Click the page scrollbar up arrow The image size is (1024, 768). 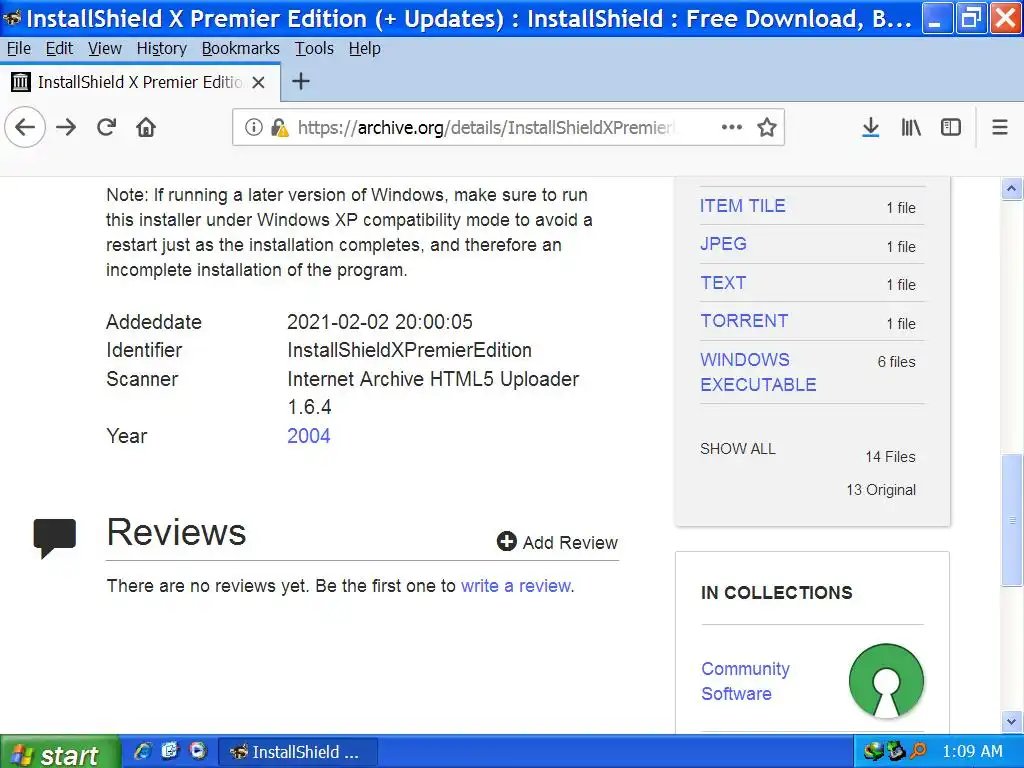[1012, 189]
